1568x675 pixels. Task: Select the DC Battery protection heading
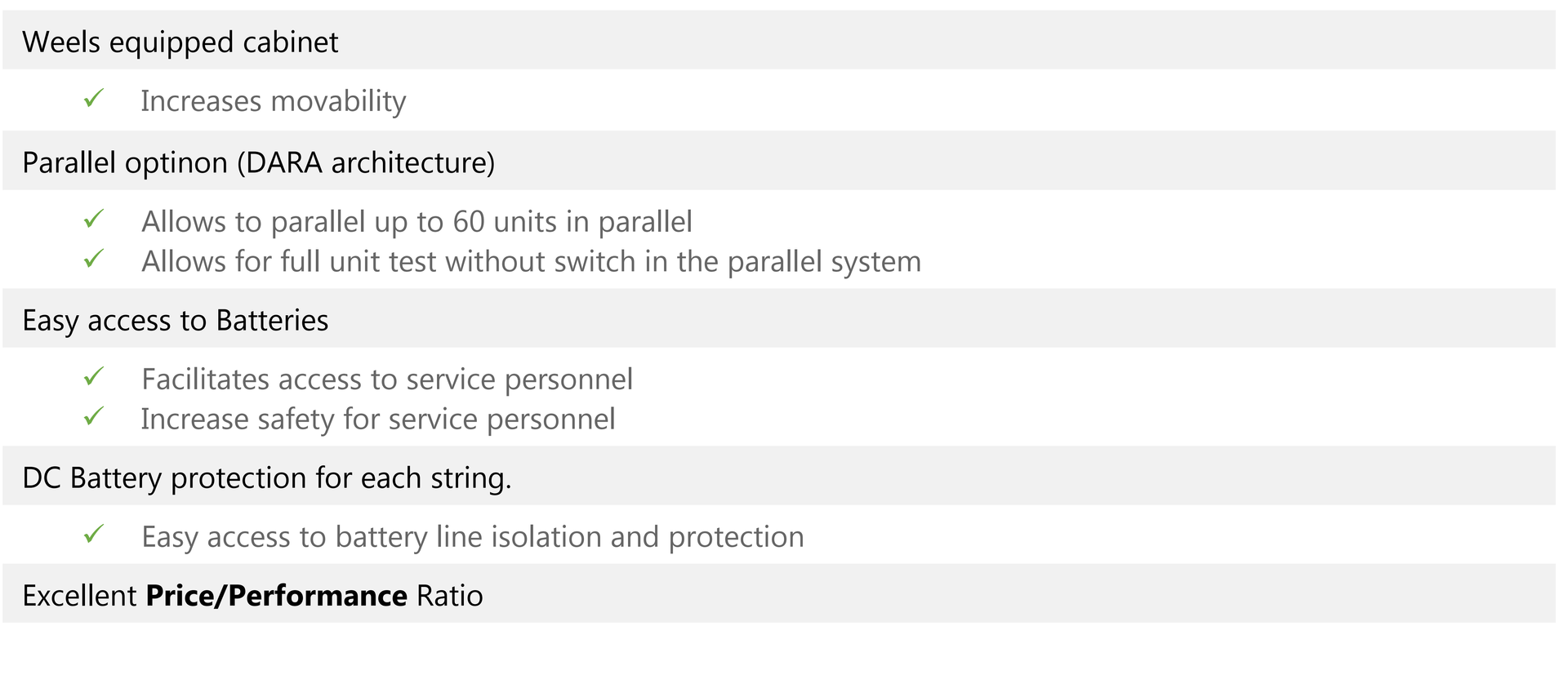click(x=266, y=477)
